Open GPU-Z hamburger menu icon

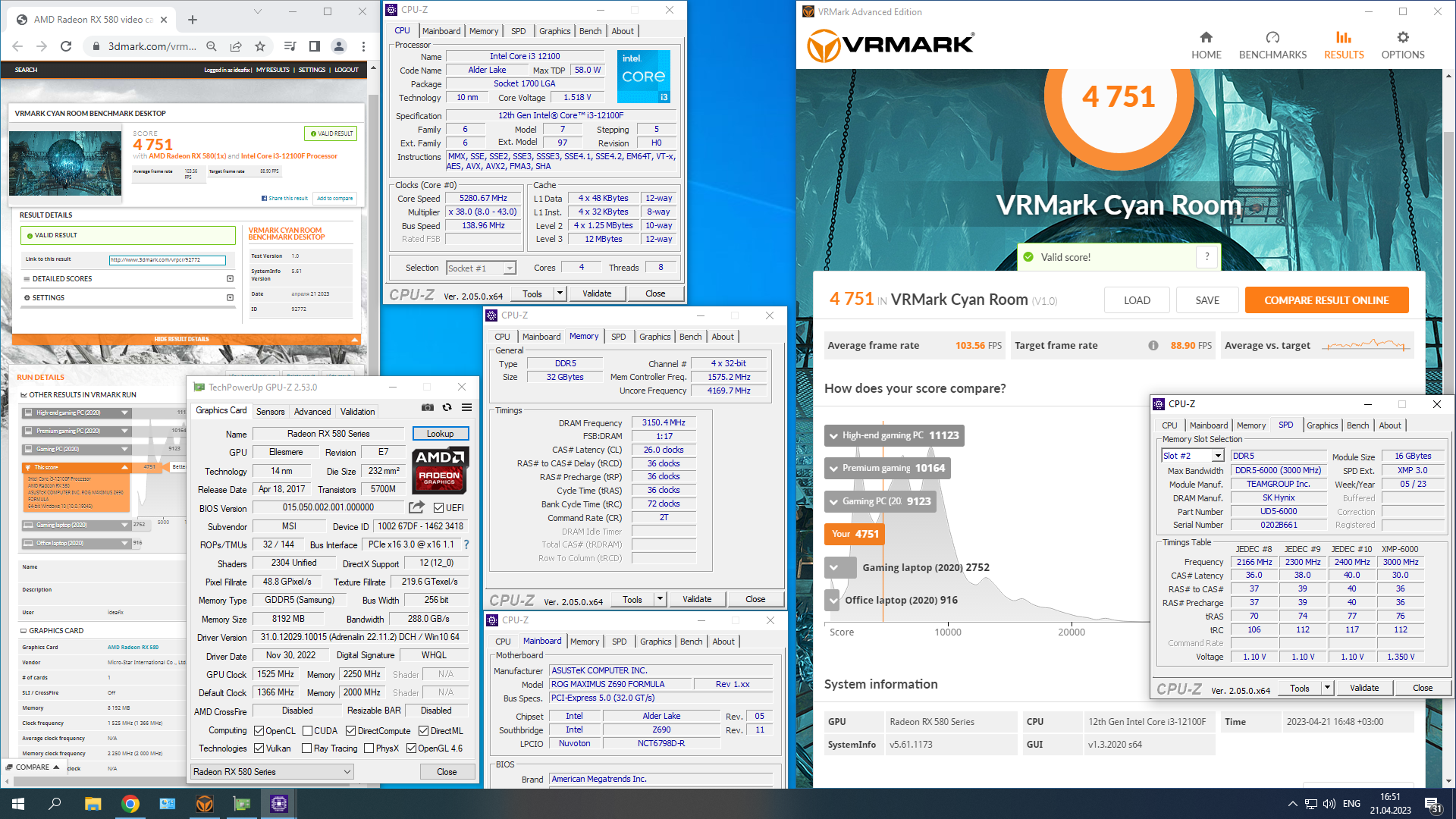click(x=467, y=408)
